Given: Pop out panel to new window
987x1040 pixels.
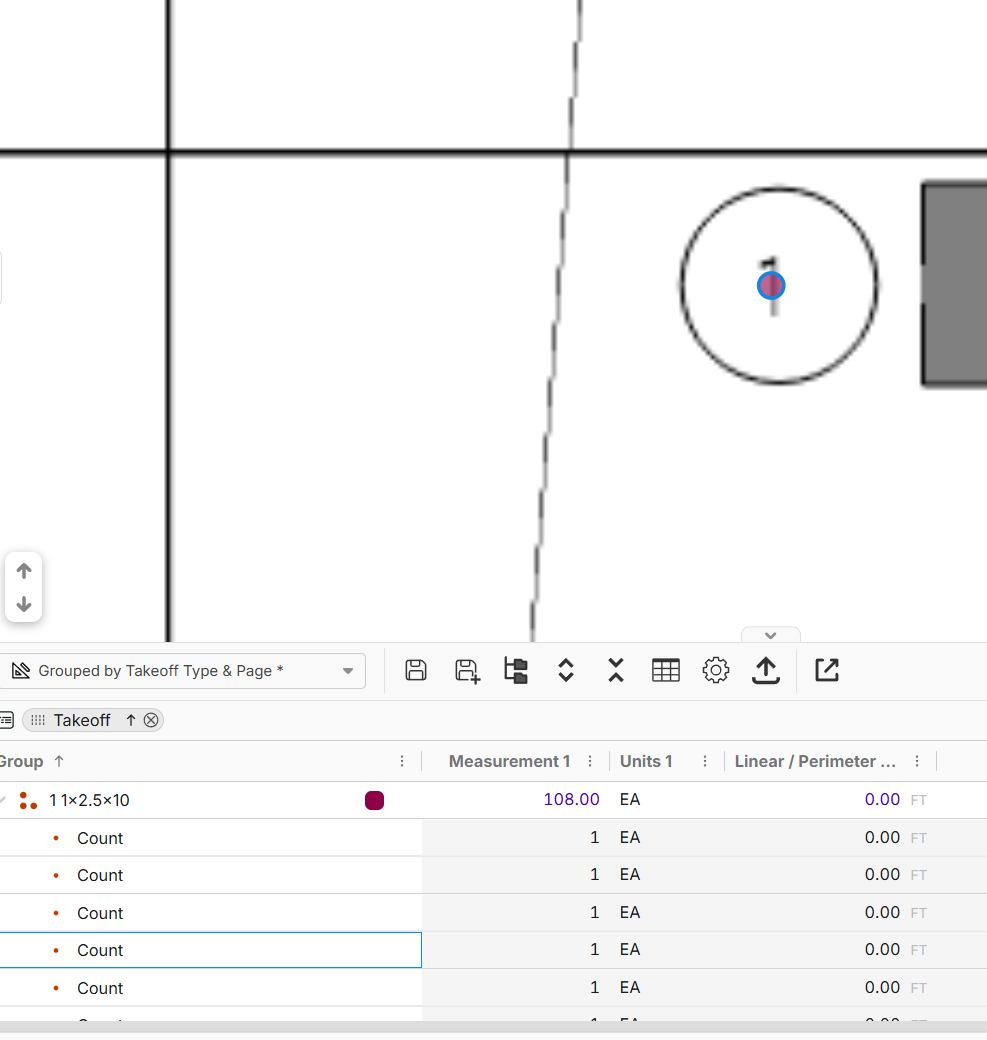Looking at the screenshot, I should pyautogui.click(x=826, y=670).
